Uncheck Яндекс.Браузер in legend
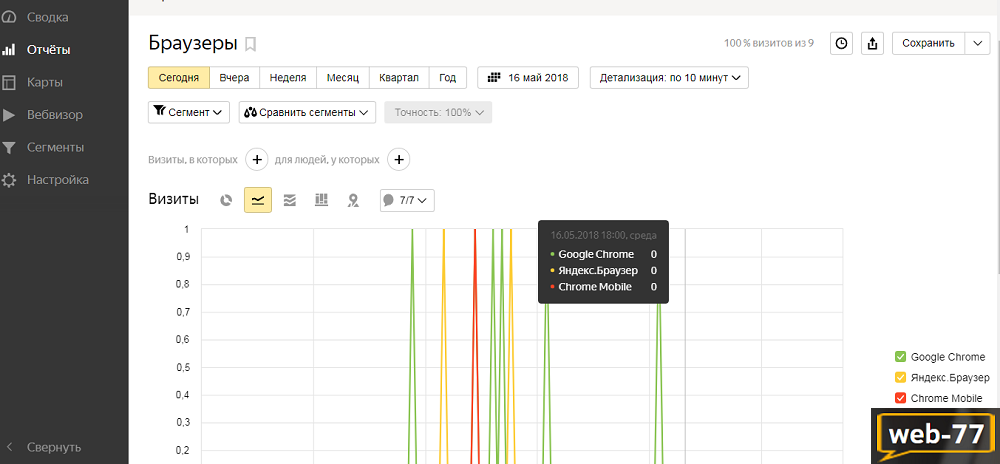Screen dimensions: 1000x464 [901, 377]
